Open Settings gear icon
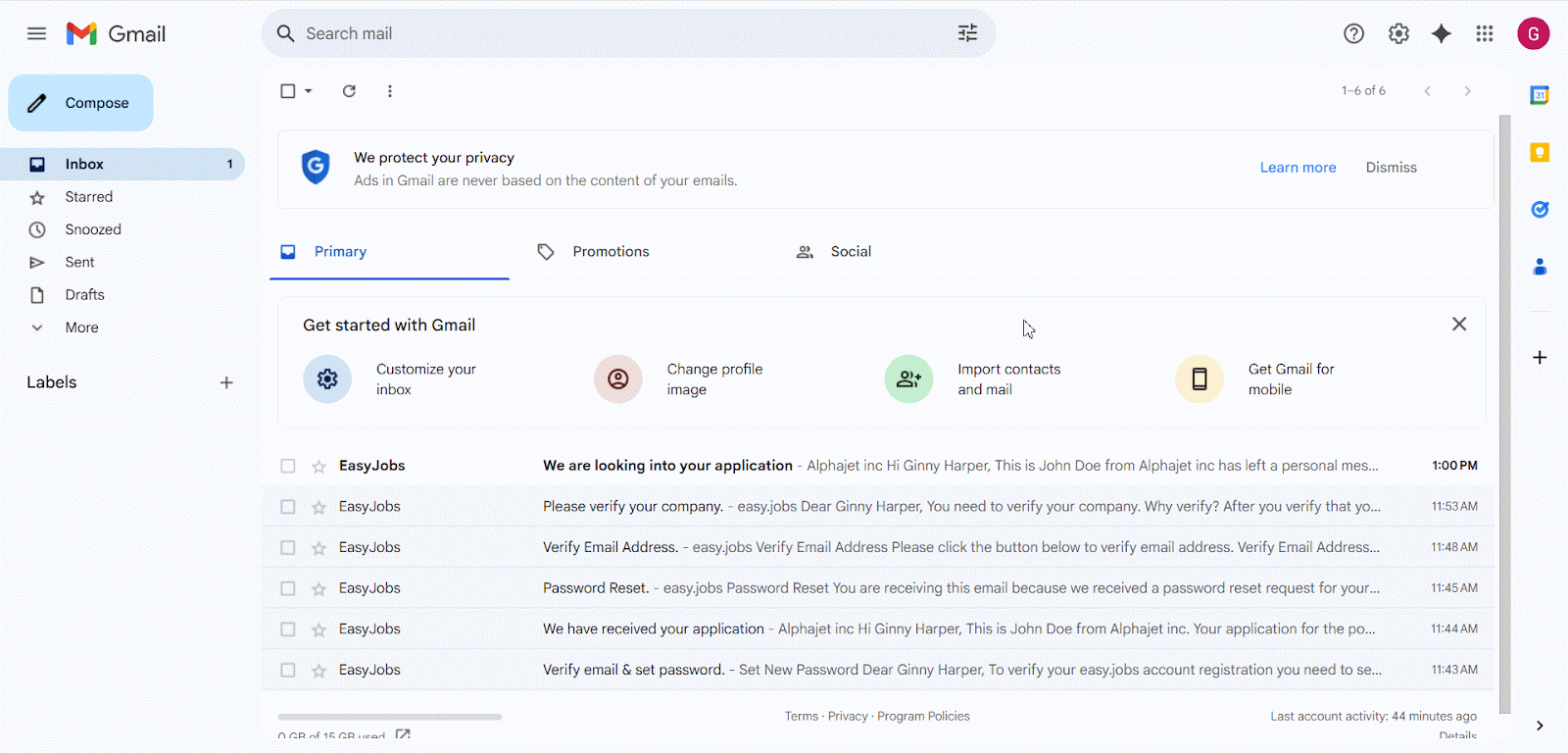1568x753 pixels. click(x=1398, y=33)
